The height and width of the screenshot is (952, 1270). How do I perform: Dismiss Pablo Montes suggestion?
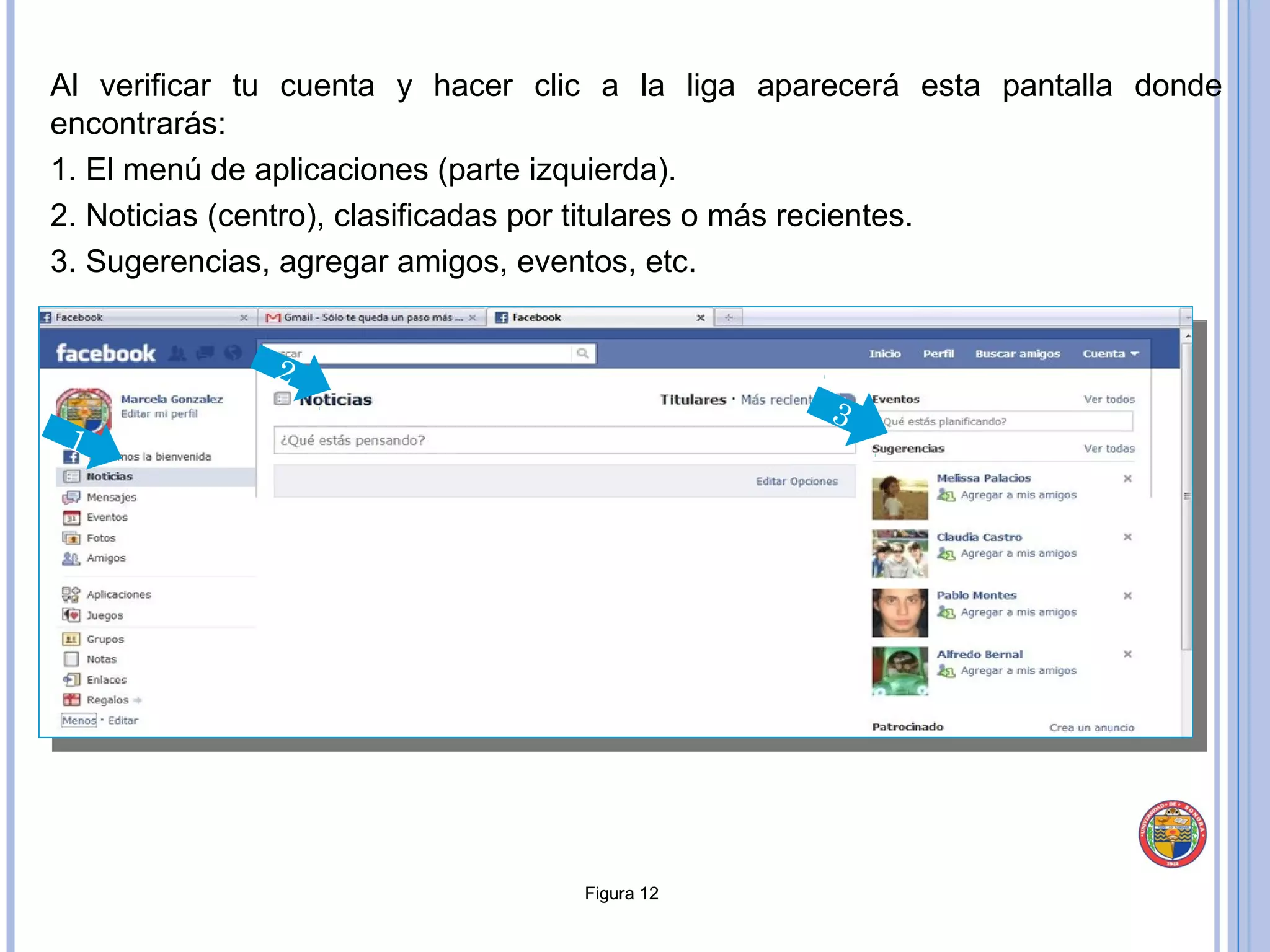[x=1127, y=596]
